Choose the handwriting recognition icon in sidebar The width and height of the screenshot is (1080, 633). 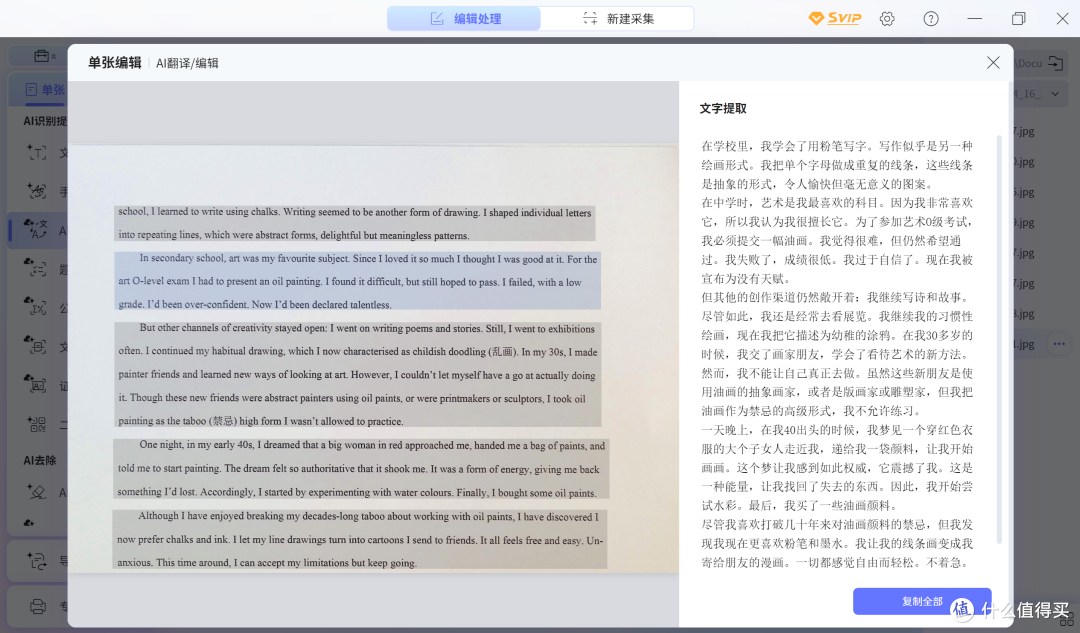click(37, 191)
